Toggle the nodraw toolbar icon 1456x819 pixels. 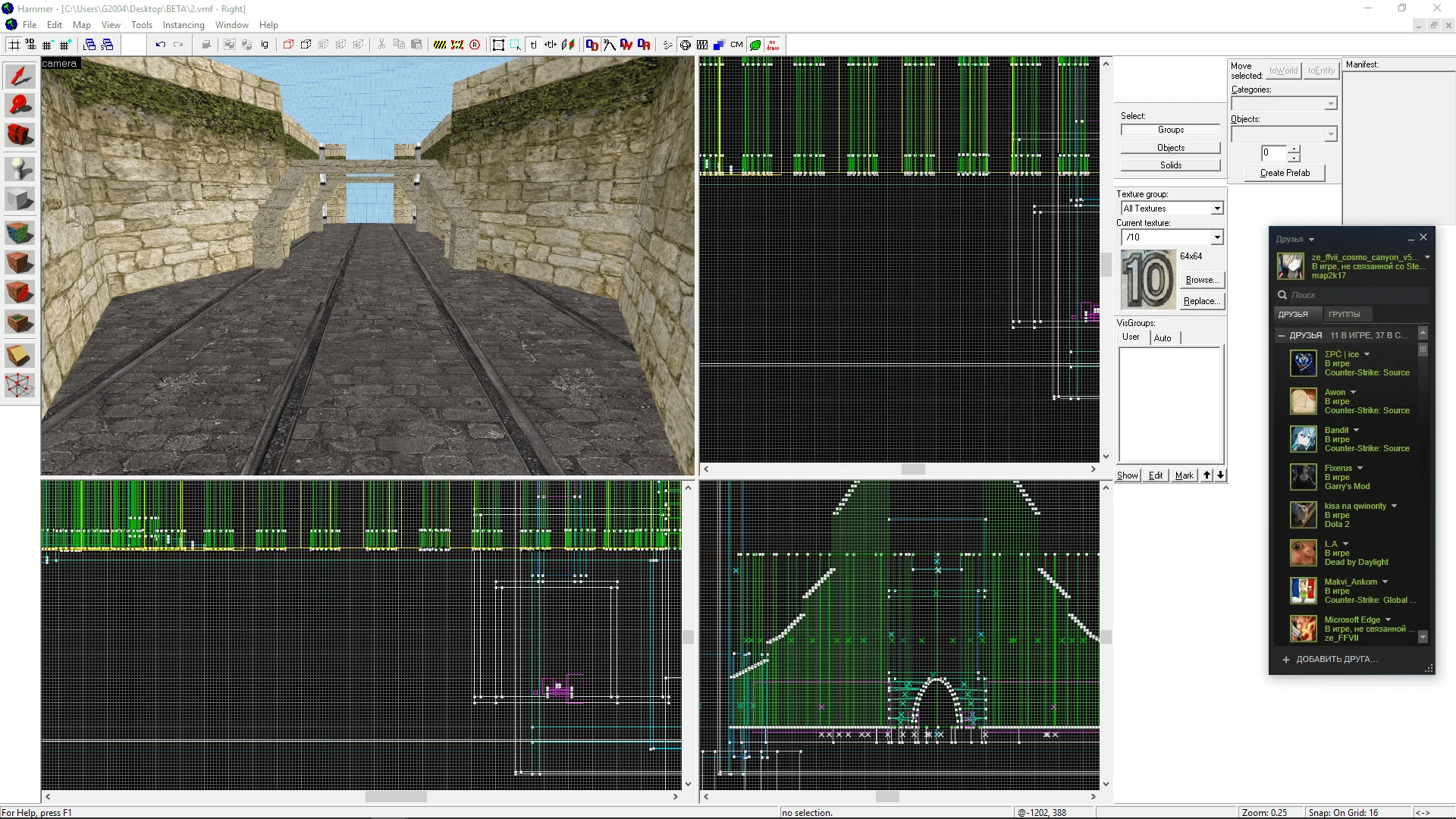pyautogui.click(x=773, y=45)
